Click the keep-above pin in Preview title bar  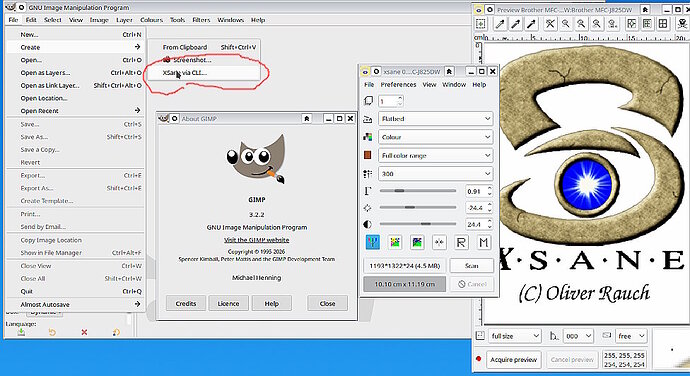[645, 9]
